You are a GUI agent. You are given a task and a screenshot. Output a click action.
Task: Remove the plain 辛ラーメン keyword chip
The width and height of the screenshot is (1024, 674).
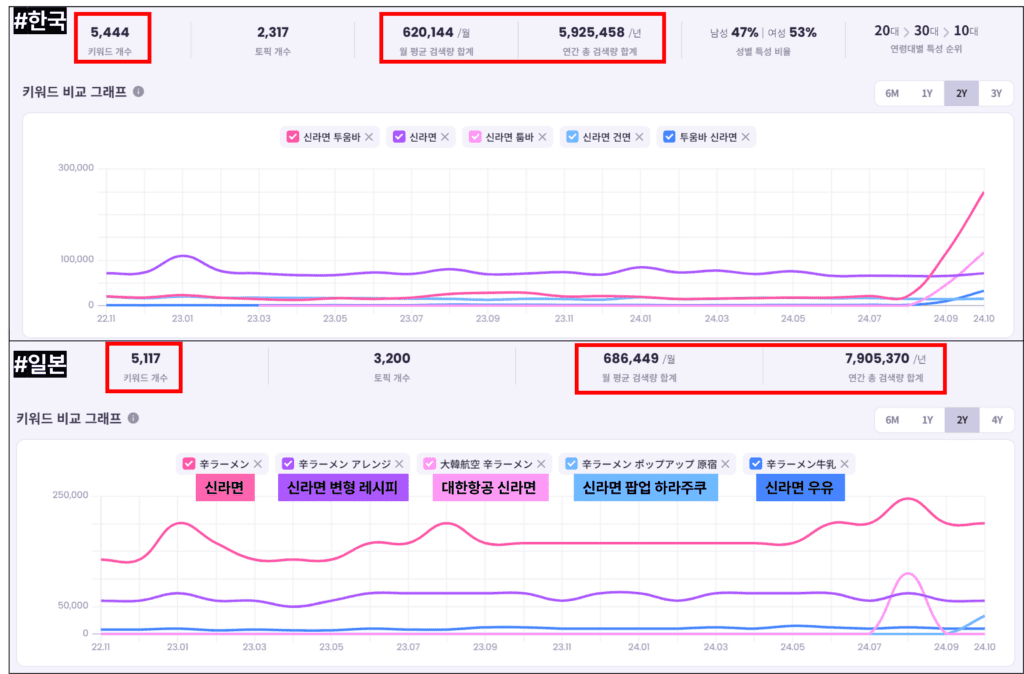258,464
